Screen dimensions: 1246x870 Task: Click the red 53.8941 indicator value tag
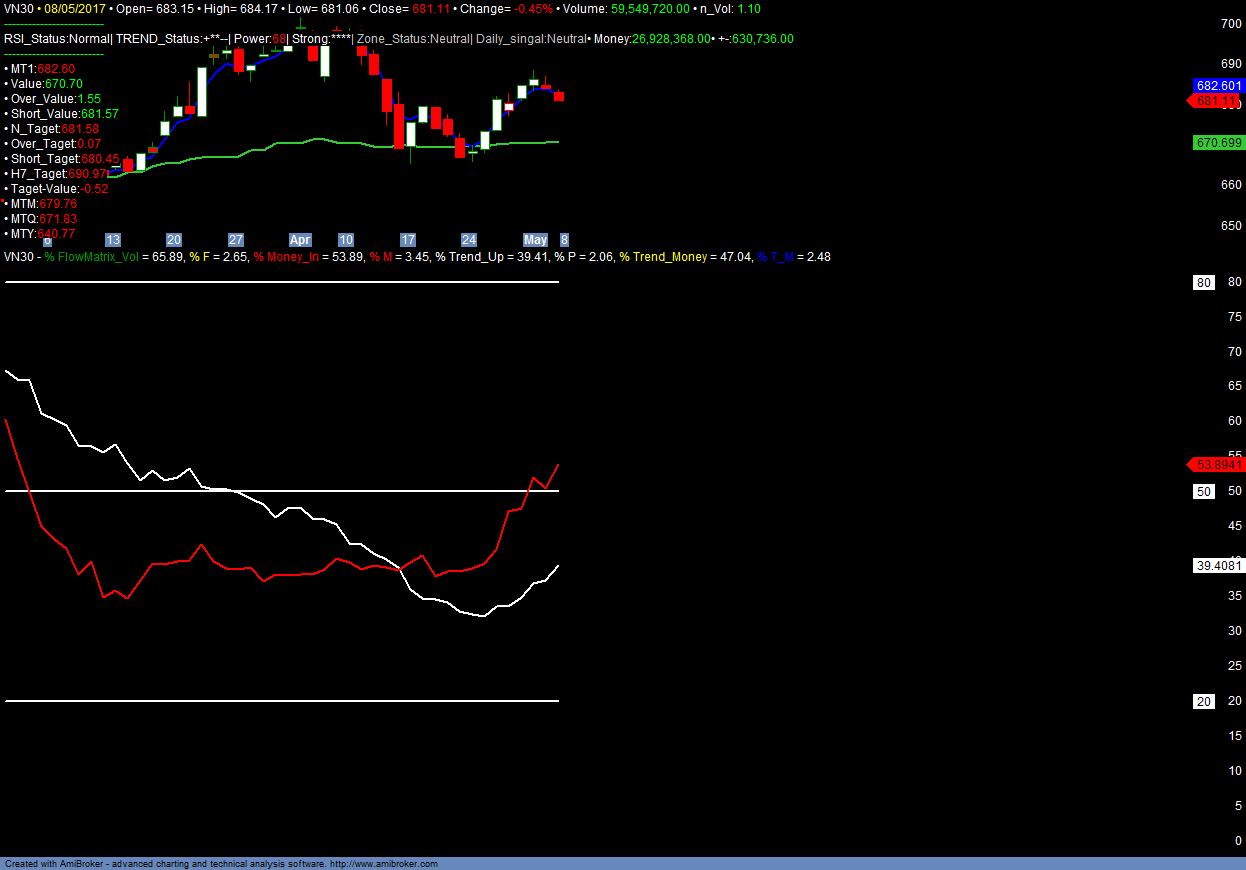point(1218,465)
